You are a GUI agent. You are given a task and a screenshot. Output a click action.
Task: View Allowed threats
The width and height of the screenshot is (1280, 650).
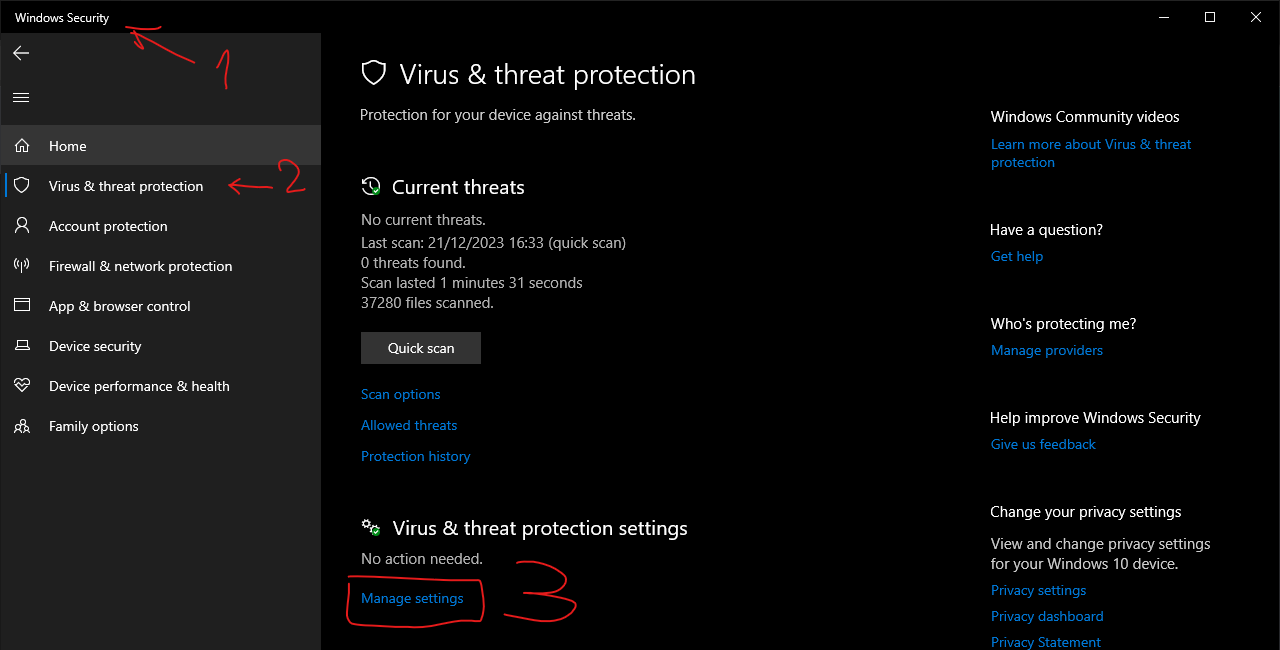click(409, 425)
